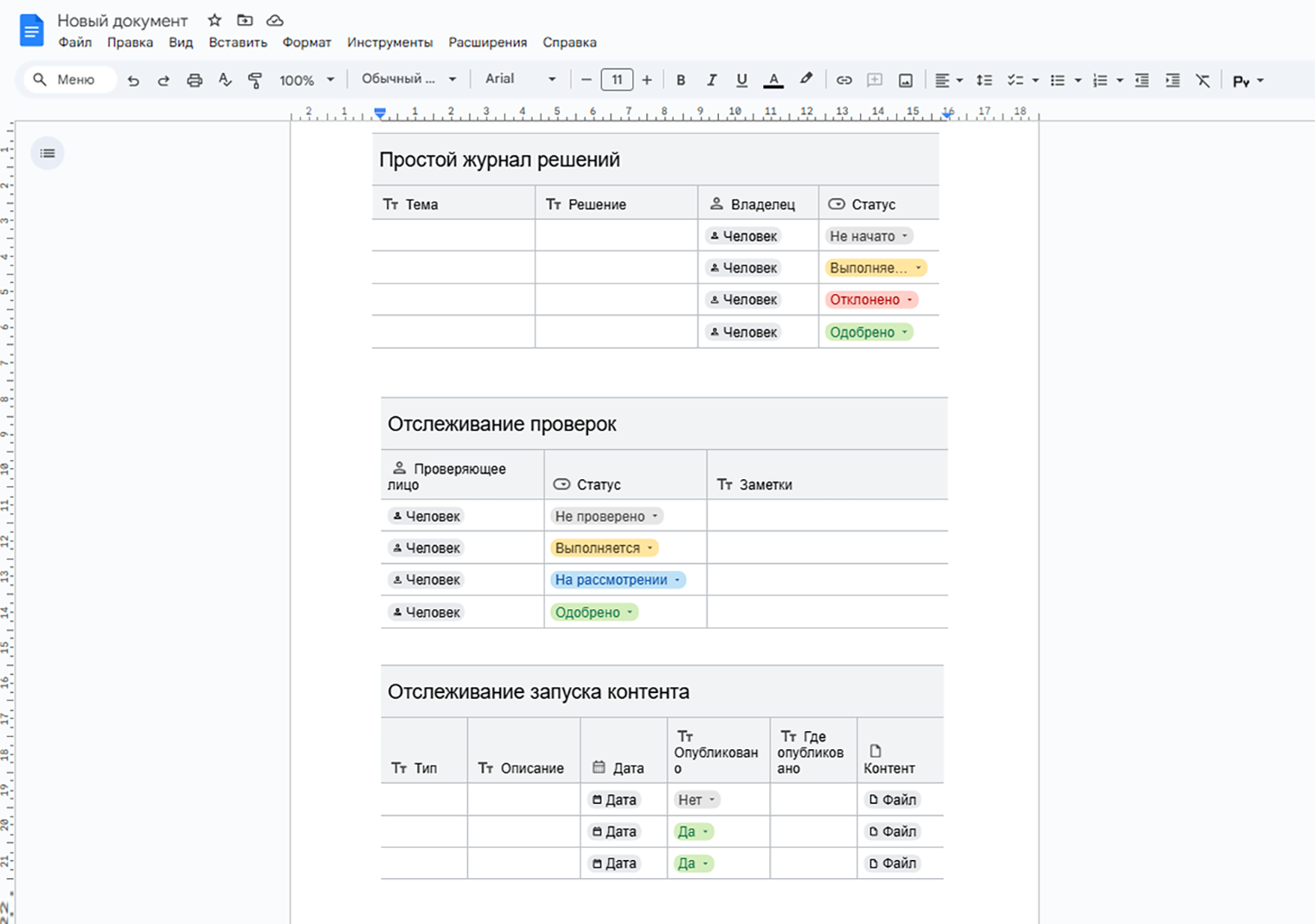Open "На рассмотрении" status dropdown
This screenshot has width=1315, height=924.
tap(618, 580)
